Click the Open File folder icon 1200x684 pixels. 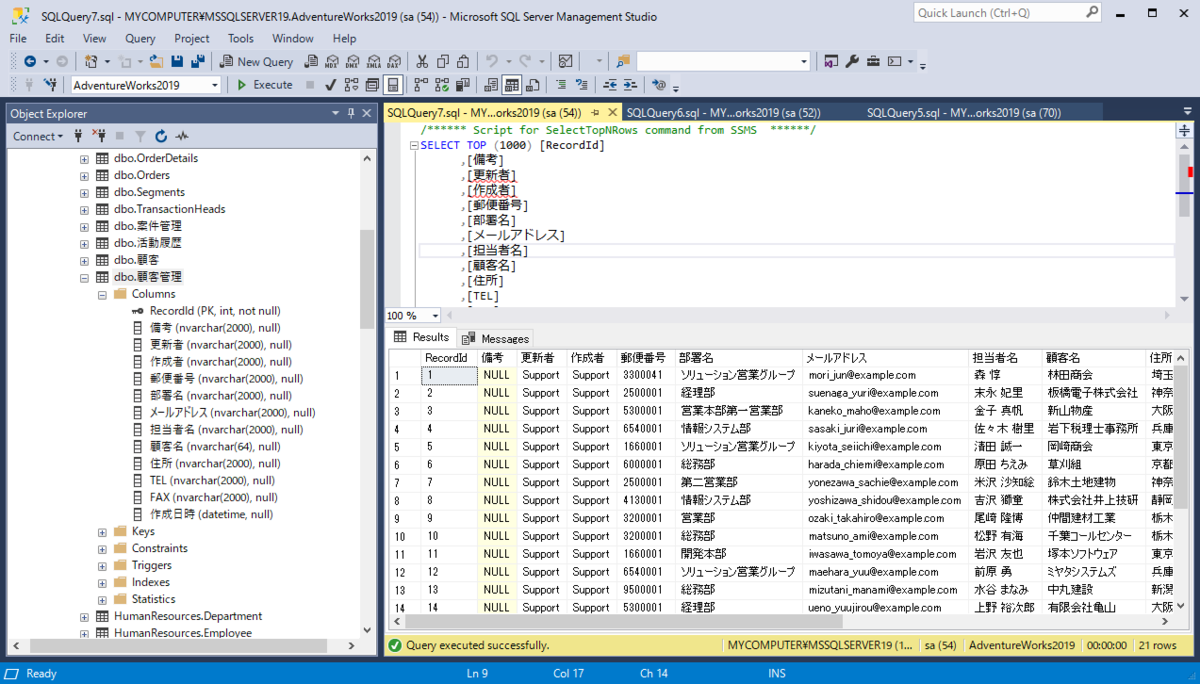(x=157, y=61)
